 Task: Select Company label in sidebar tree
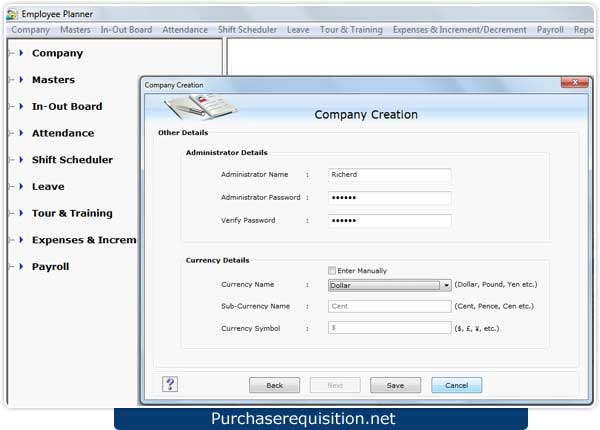[57, 54]
